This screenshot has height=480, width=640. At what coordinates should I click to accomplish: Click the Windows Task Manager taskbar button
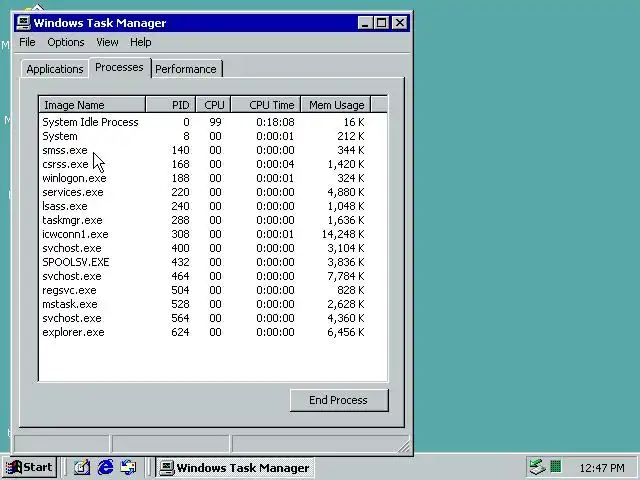pyautogui.click(x=234, y=468)
